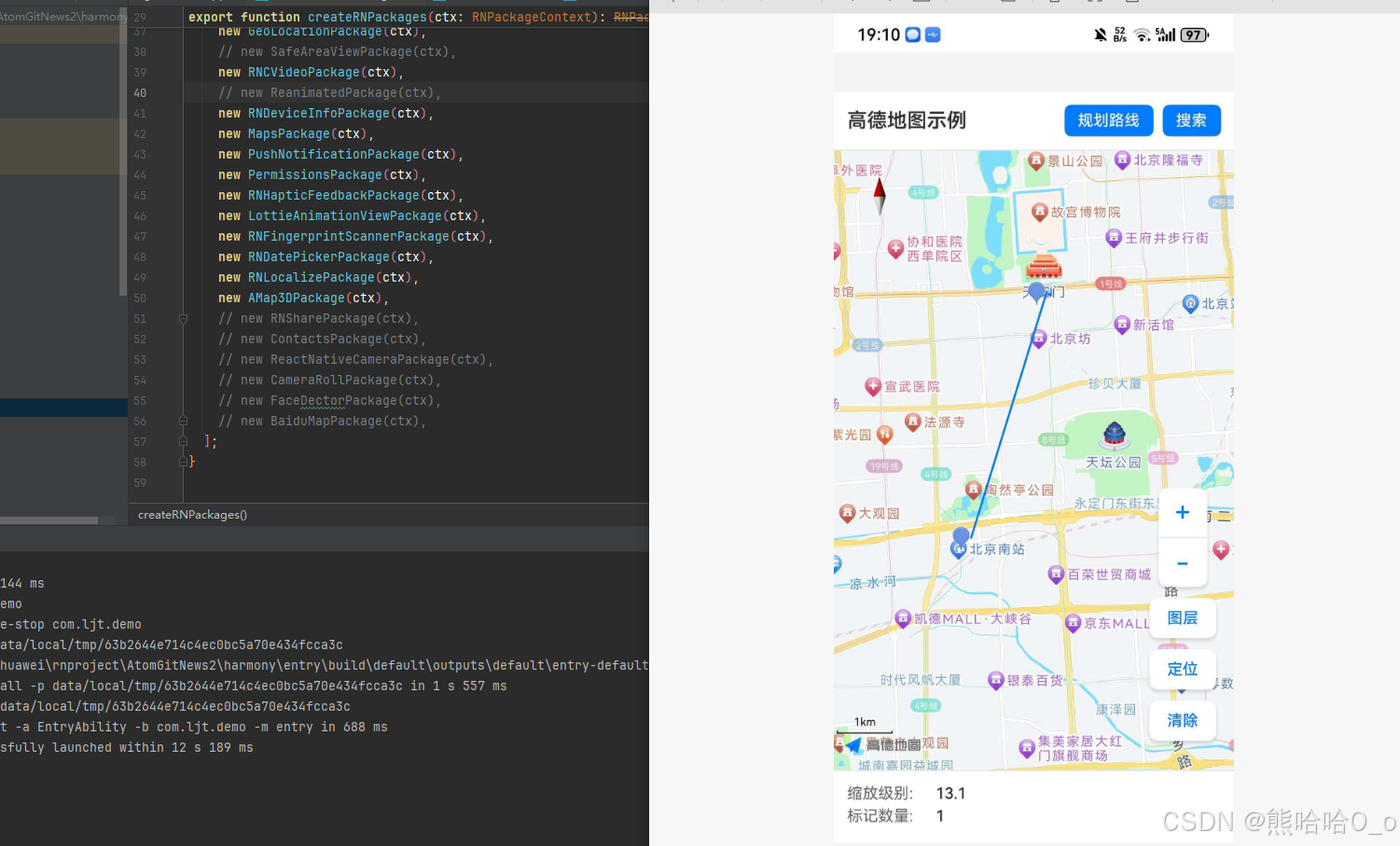Click the 时代风帆大厦 map label
1400x846 pixels.
(x=920, y=680)
